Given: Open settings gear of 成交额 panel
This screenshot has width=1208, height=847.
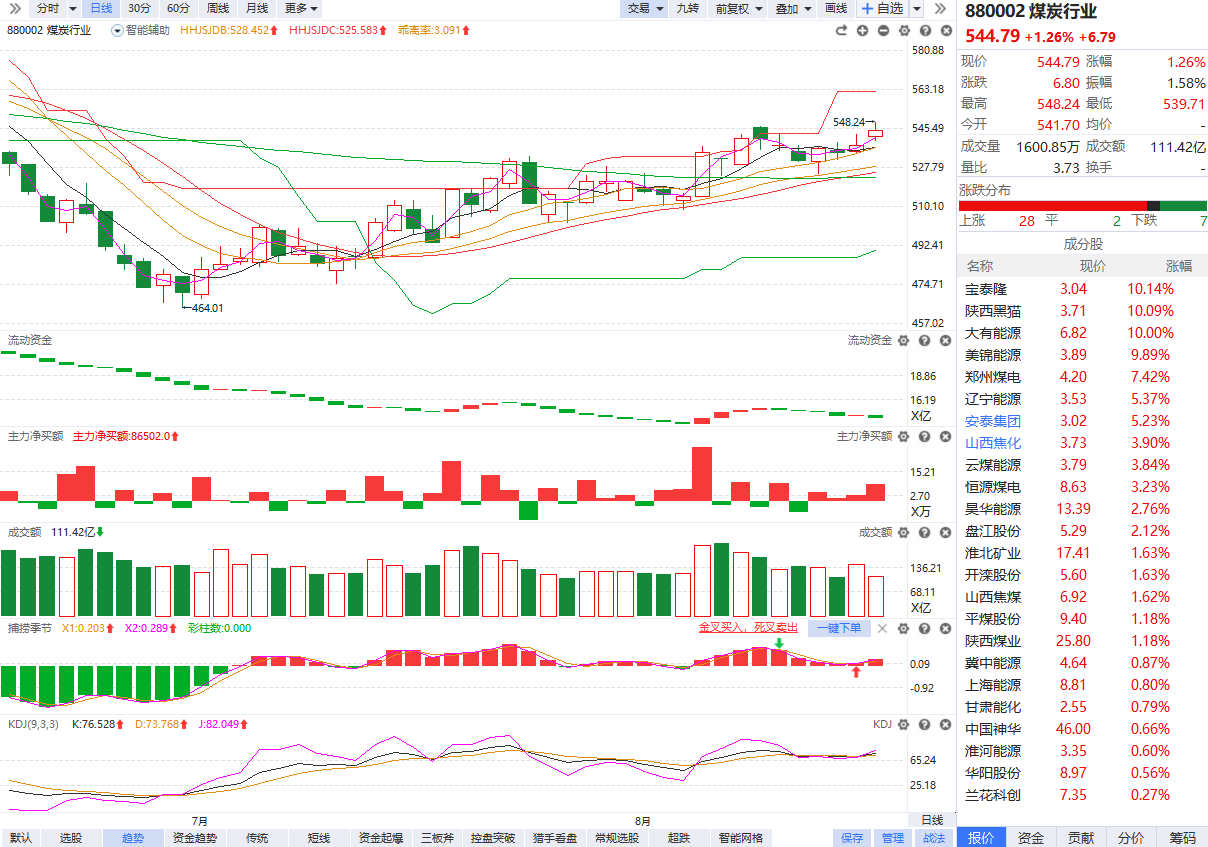Looking at the screenshot, I should click(x=903, y=533).
